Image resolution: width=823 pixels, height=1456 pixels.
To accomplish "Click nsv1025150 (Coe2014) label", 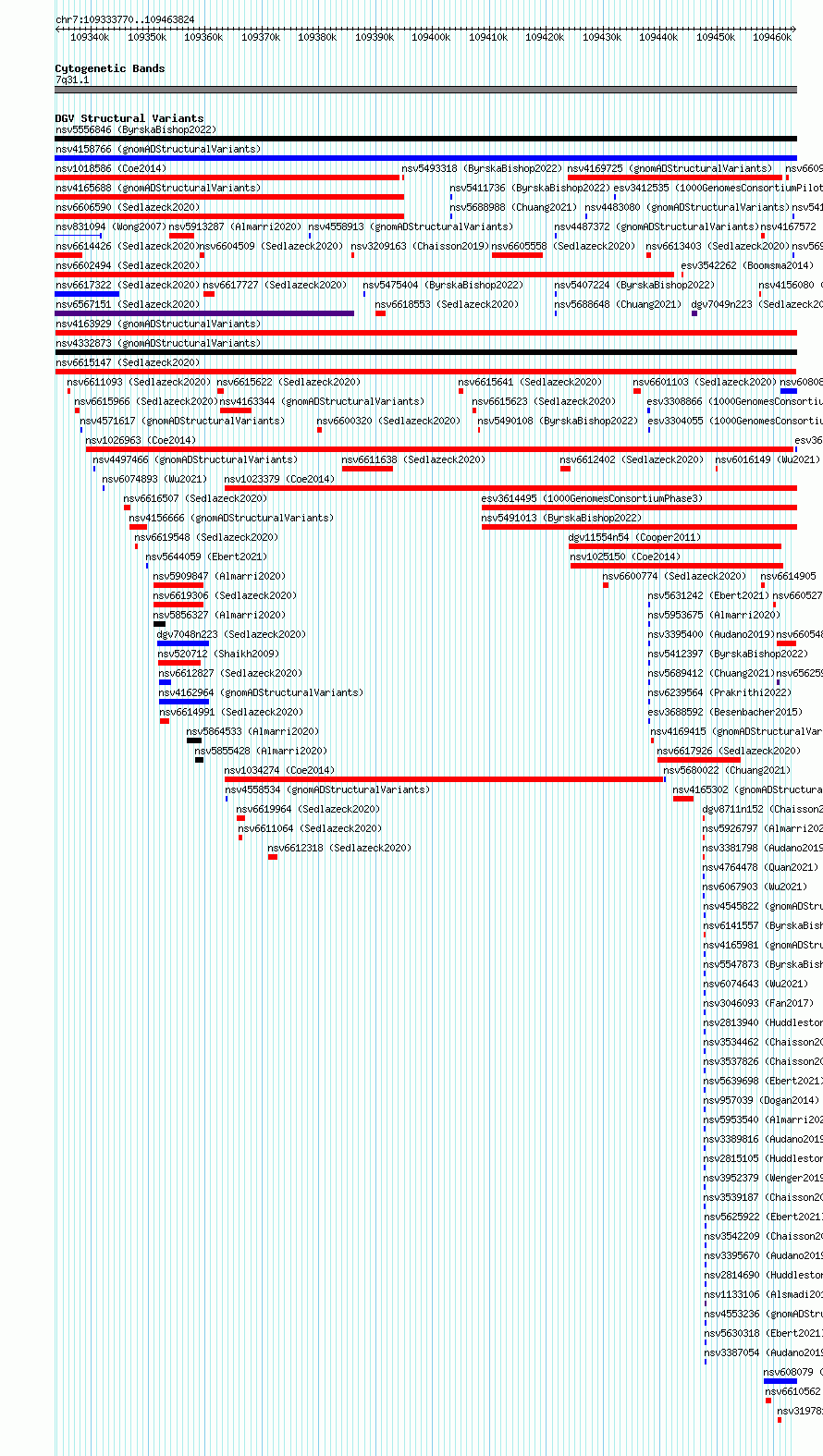I will pyautogui.click(x=625, y=557).
